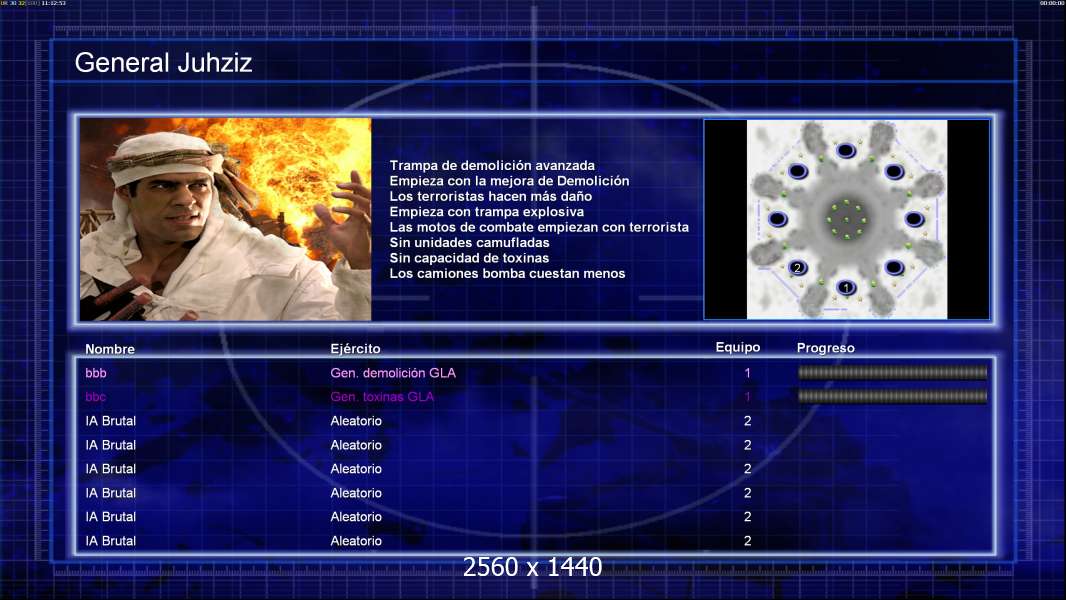The width and height of the screenshot is (1066, 600).
Task: Click "Sin unidades camufladas" line
Action: click(469, 243)
